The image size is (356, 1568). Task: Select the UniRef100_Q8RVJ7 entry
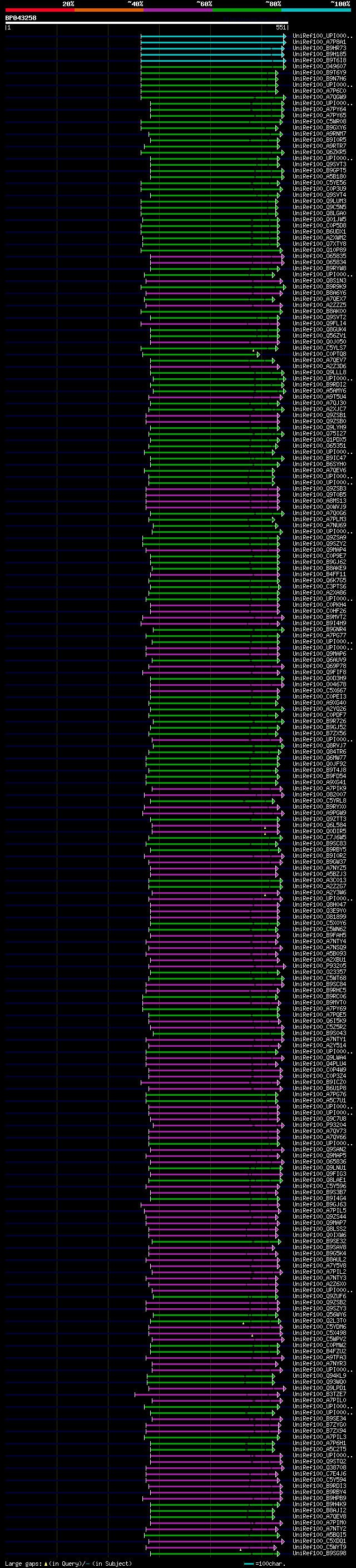(x=319, y=745)
